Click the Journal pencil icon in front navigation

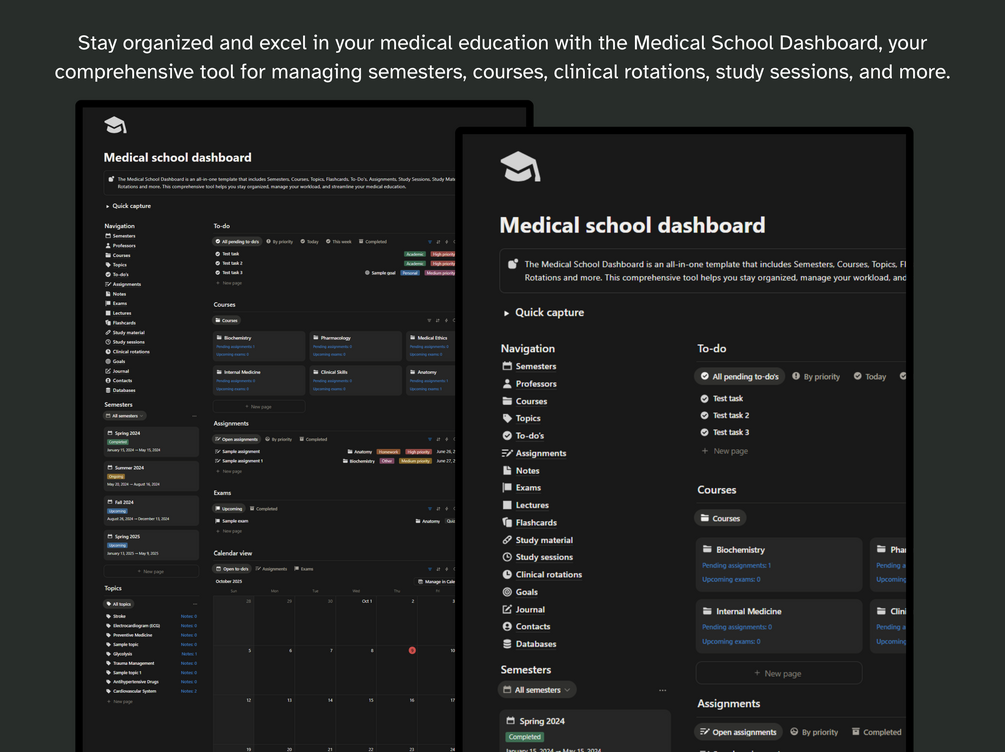point(507,609)
